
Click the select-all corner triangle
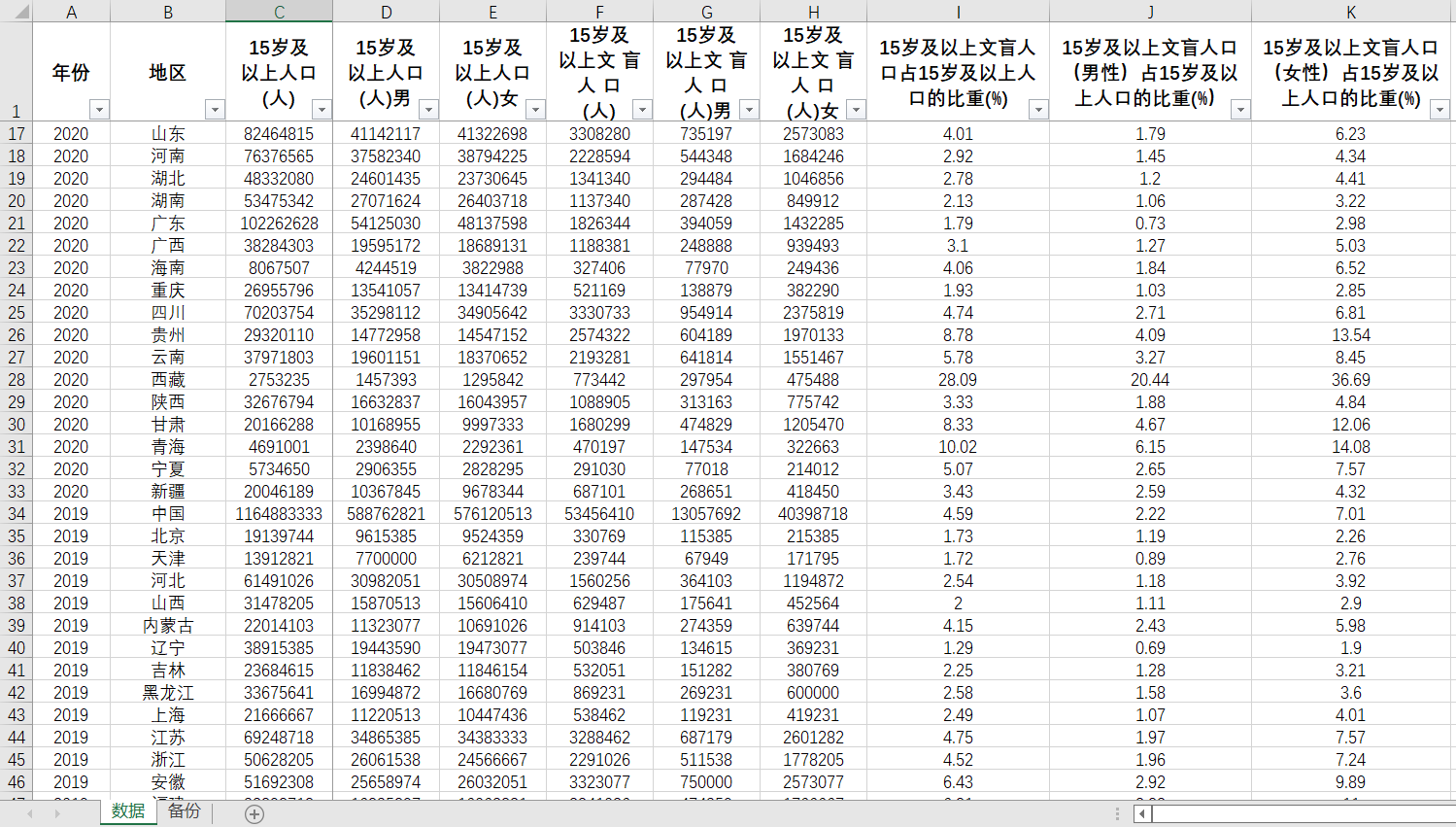point(17,12)
